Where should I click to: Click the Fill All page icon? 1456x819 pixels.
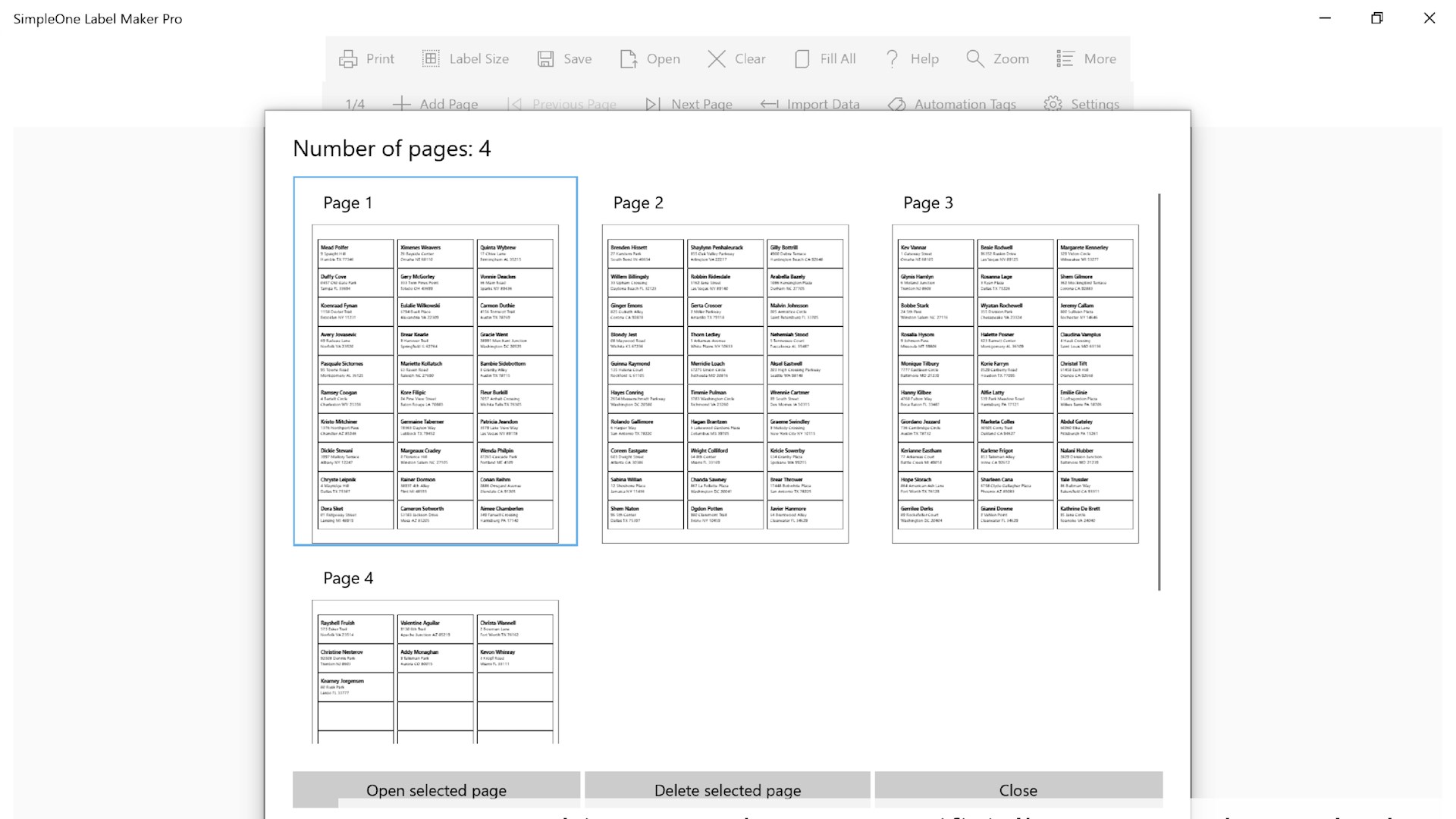[x=802, y=59]
